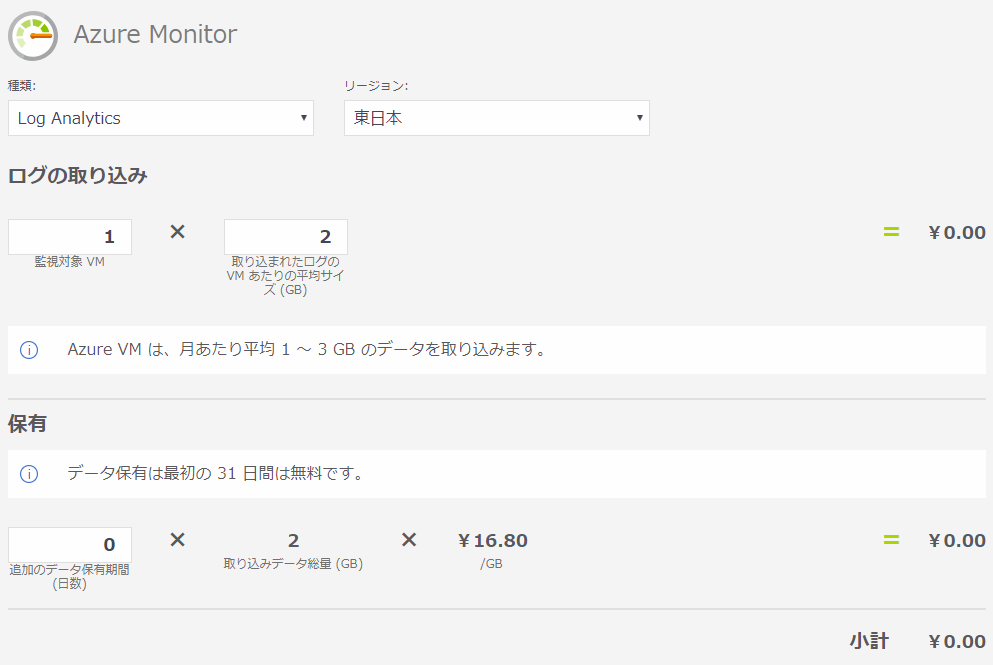Click the Azure Monitor logo icon

(33, 34)
